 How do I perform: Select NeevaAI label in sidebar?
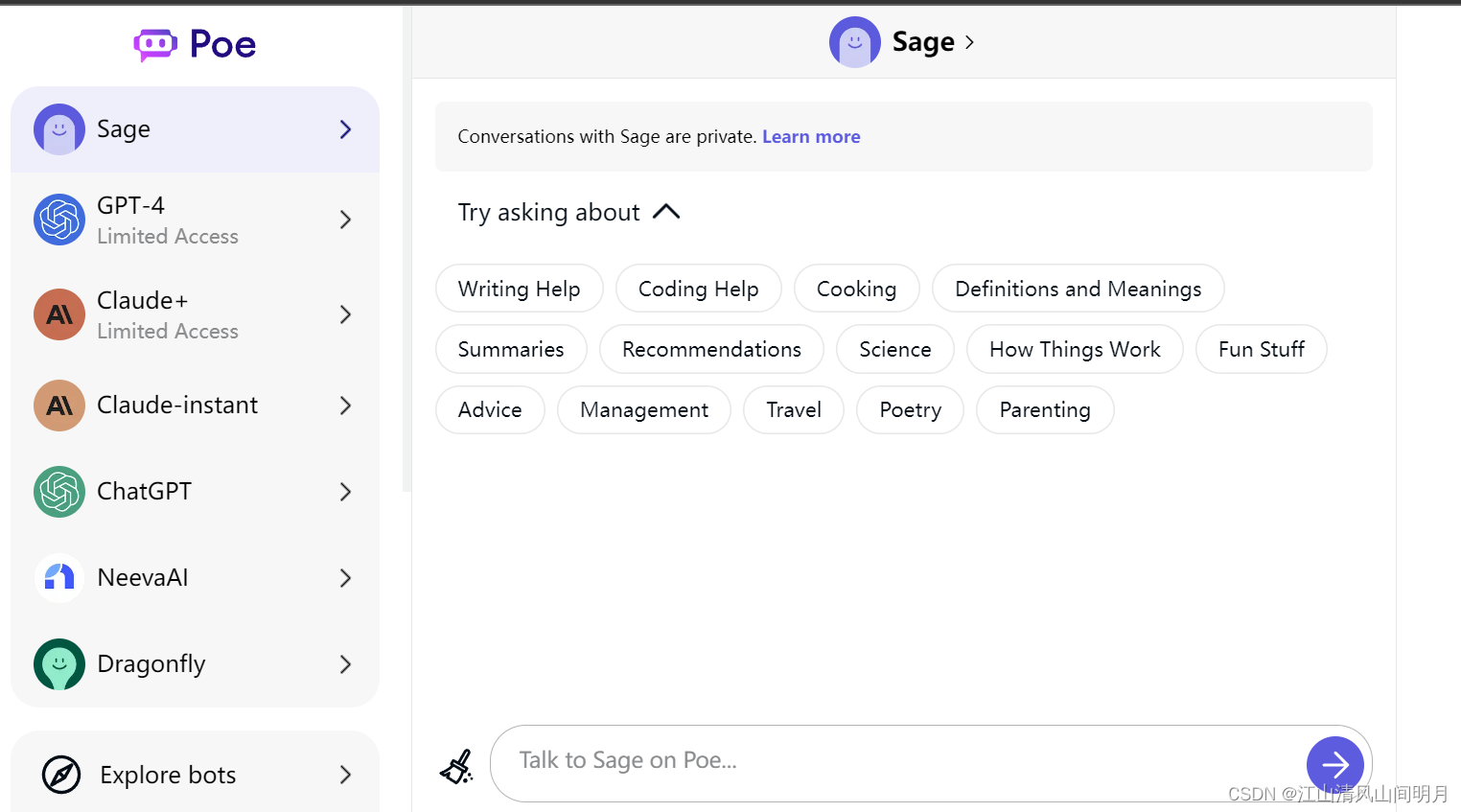[143, 578]
